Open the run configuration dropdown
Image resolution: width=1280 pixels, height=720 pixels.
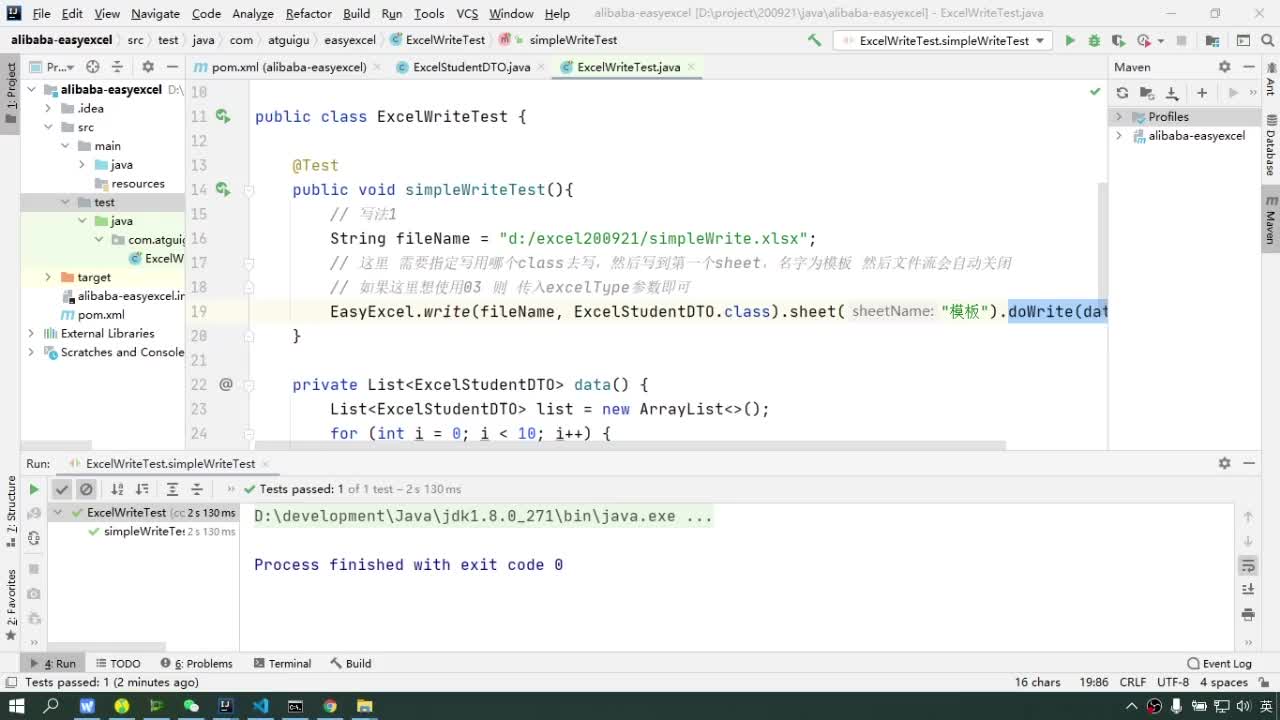click(942, 41)
